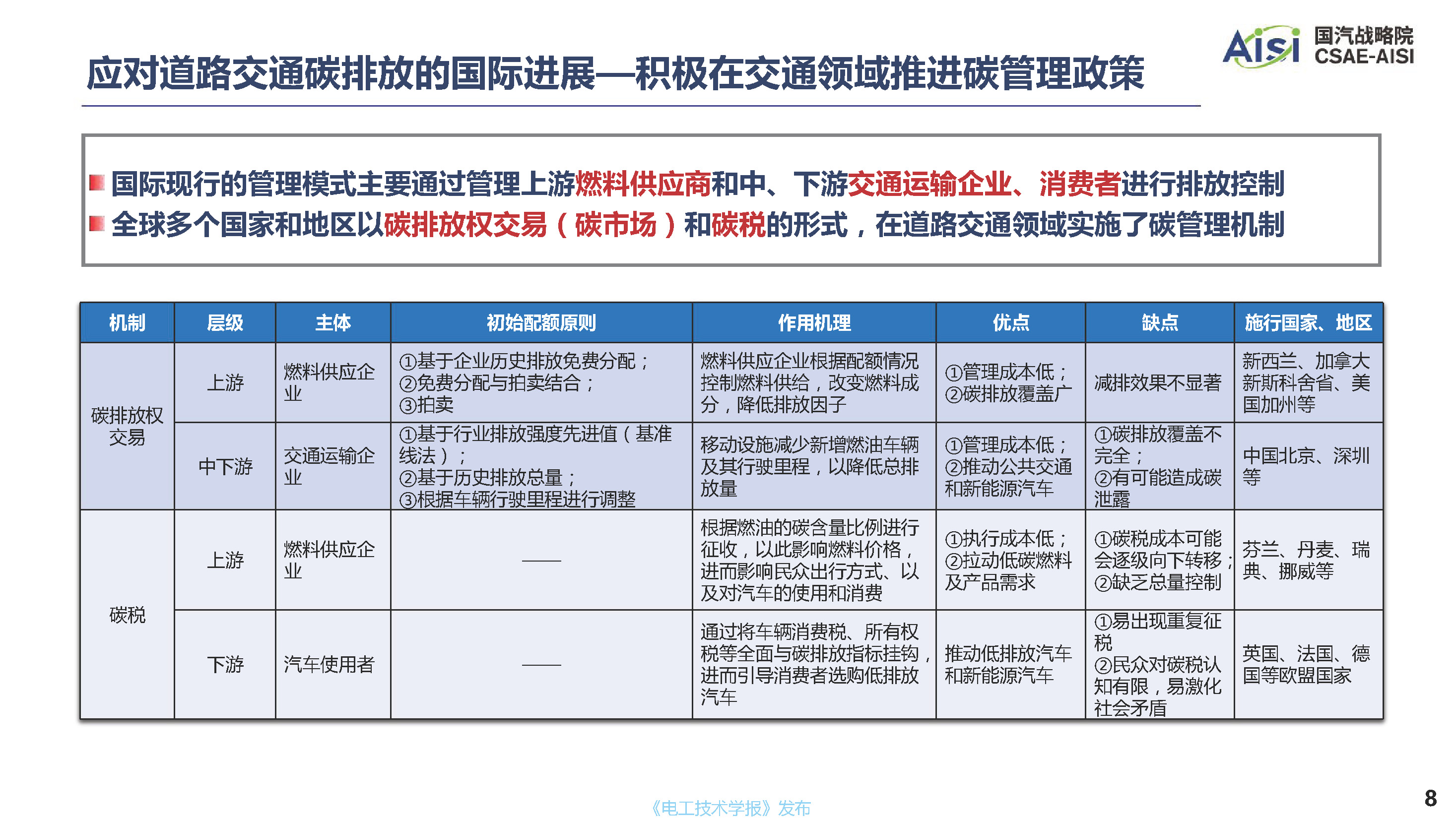
Task: Click the cell containing ②拉动低碳燃料及产品需求
Action: coord(1010,560)
